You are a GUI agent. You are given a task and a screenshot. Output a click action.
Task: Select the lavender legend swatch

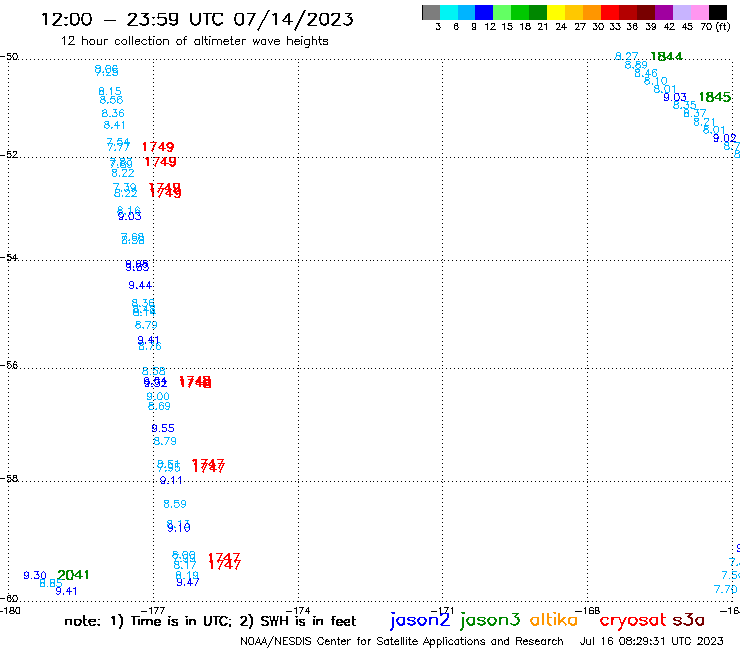tap(681, 12)
